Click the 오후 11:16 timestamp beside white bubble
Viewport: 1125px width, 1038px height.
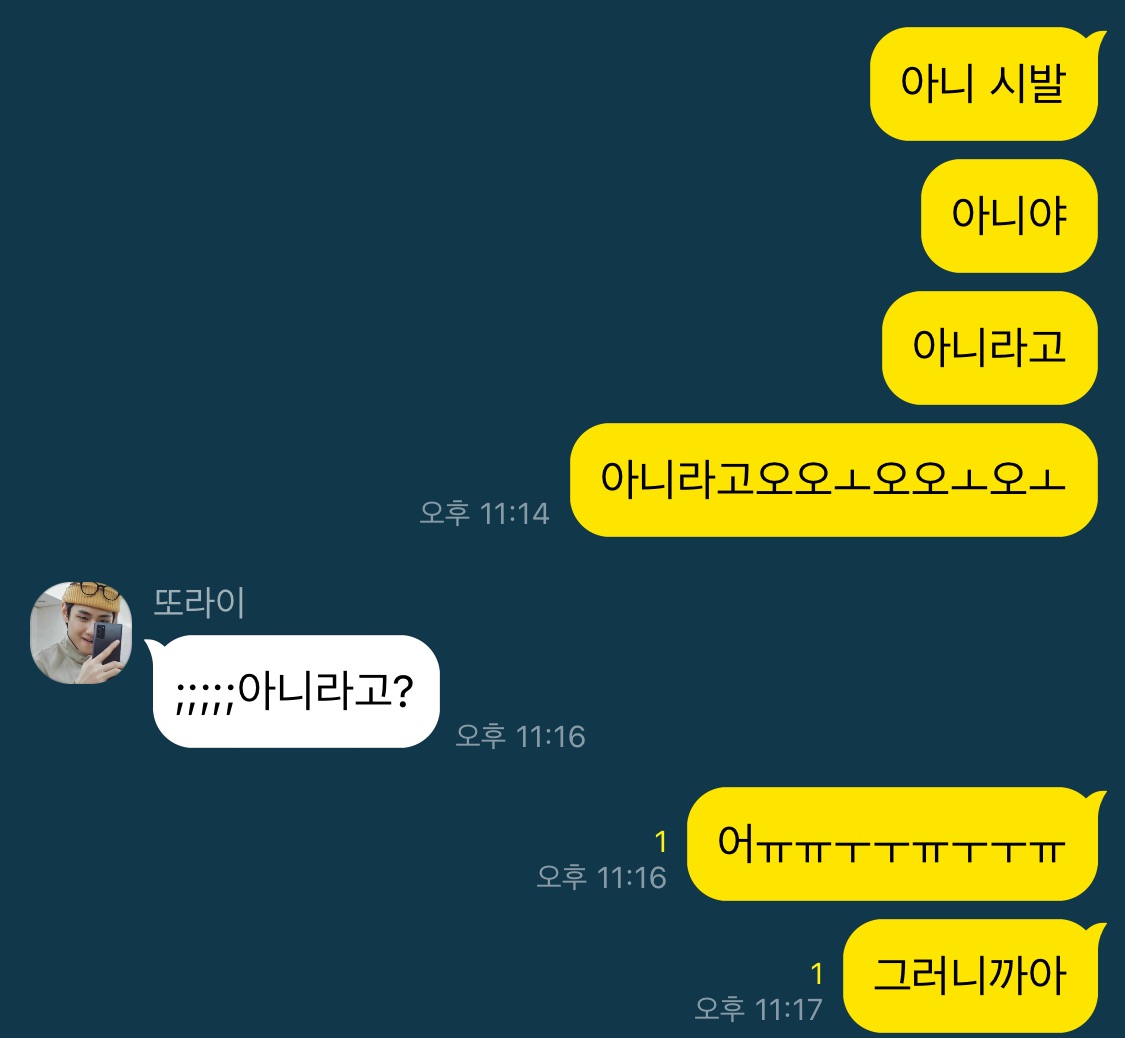(520, 737)
